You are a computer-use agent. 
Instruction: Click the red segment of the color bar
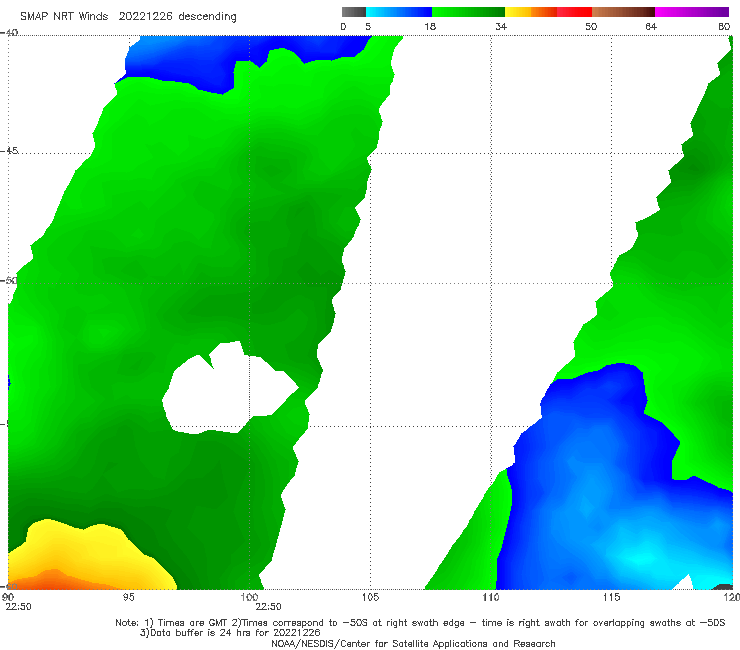[574, 12]
